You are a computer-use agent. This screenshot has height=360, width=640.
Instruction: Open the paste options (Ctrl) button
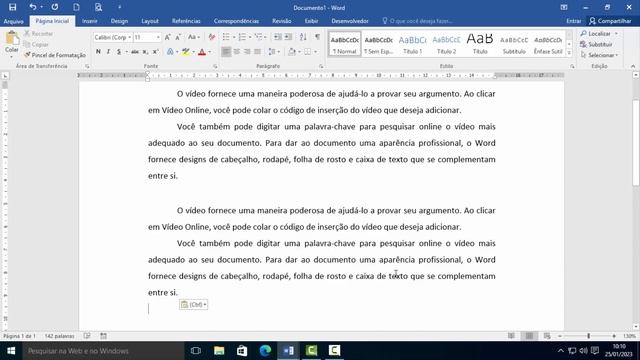(193, 304)
